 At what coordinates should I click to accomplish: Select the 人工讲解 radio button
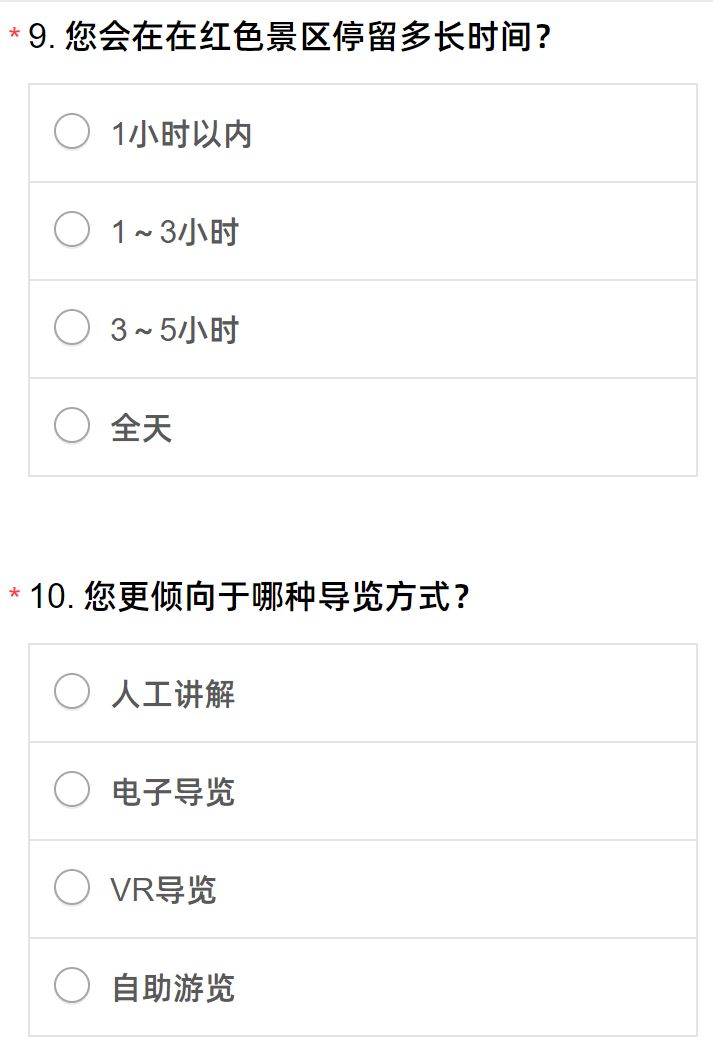click(x=72, y=692)
